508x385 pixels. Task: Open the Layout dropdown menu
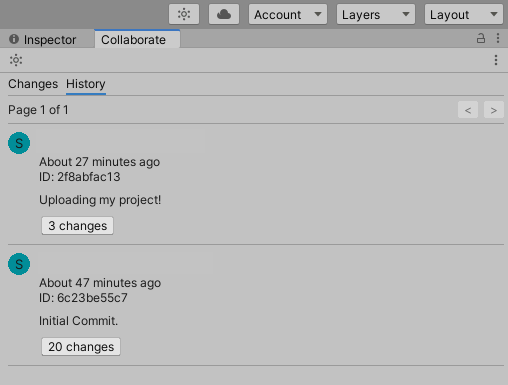464,14
